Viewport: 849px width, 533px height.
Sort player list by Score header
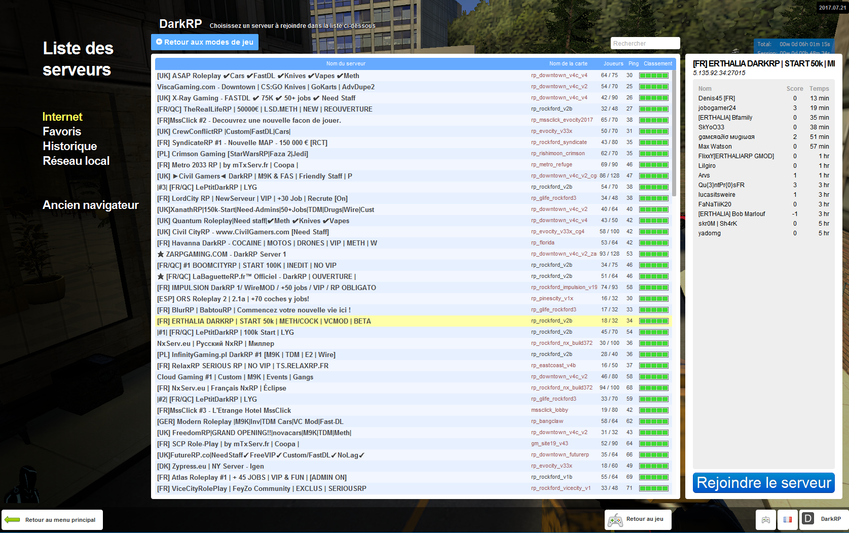[x=795, y=89]
